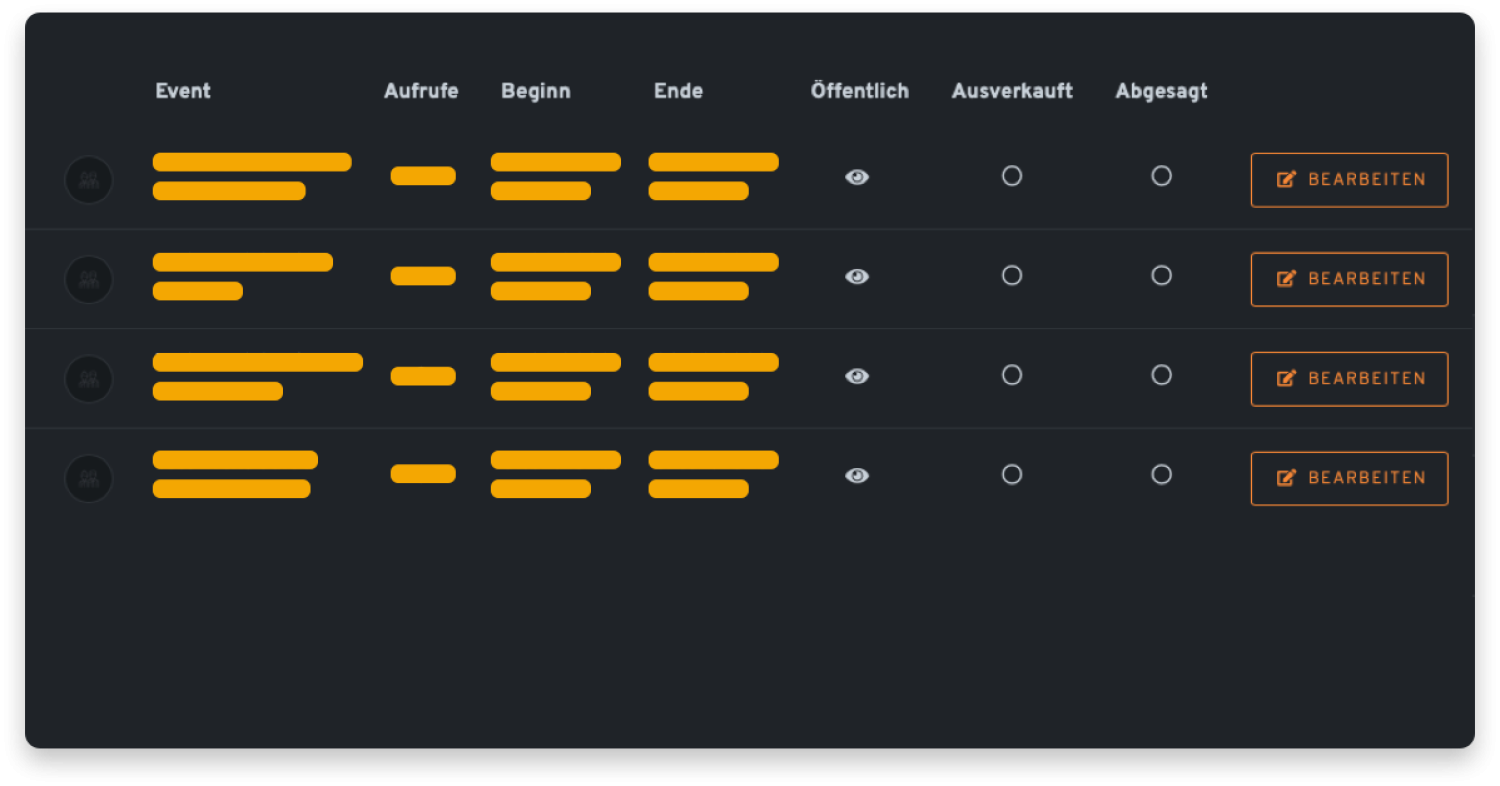Mark the first event as Ausverkauft
This screenshot has width=1500, height=786.
pos(1012,176)
